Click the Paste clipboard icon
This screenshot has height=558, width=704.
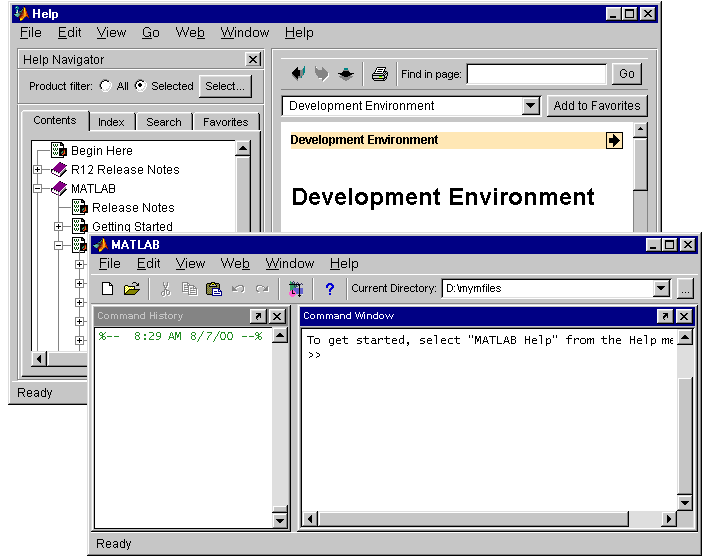(x=213, y=289)
